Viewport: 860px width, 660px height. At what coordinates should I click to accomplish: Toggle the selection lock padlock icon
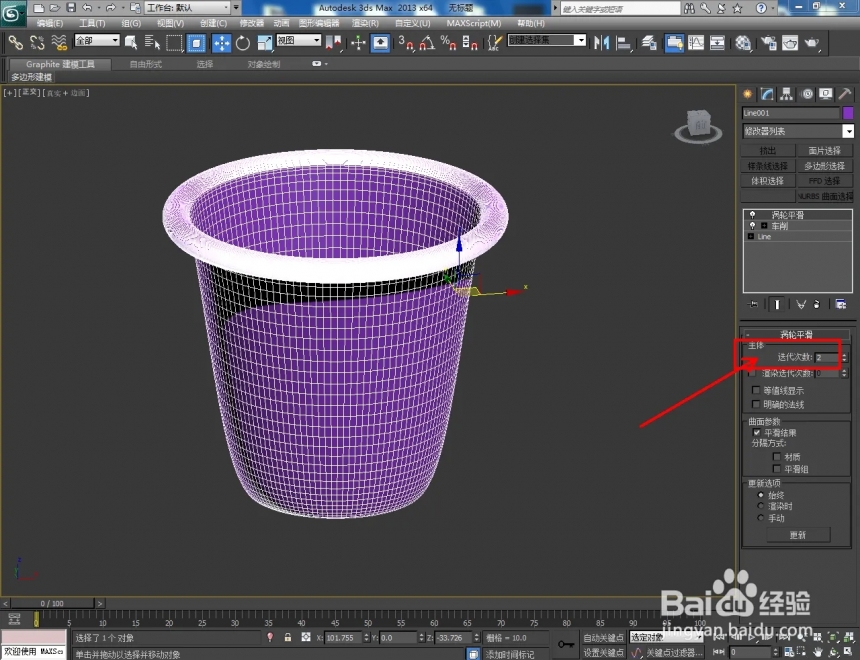pyautogui.click(x=287, y=637)
